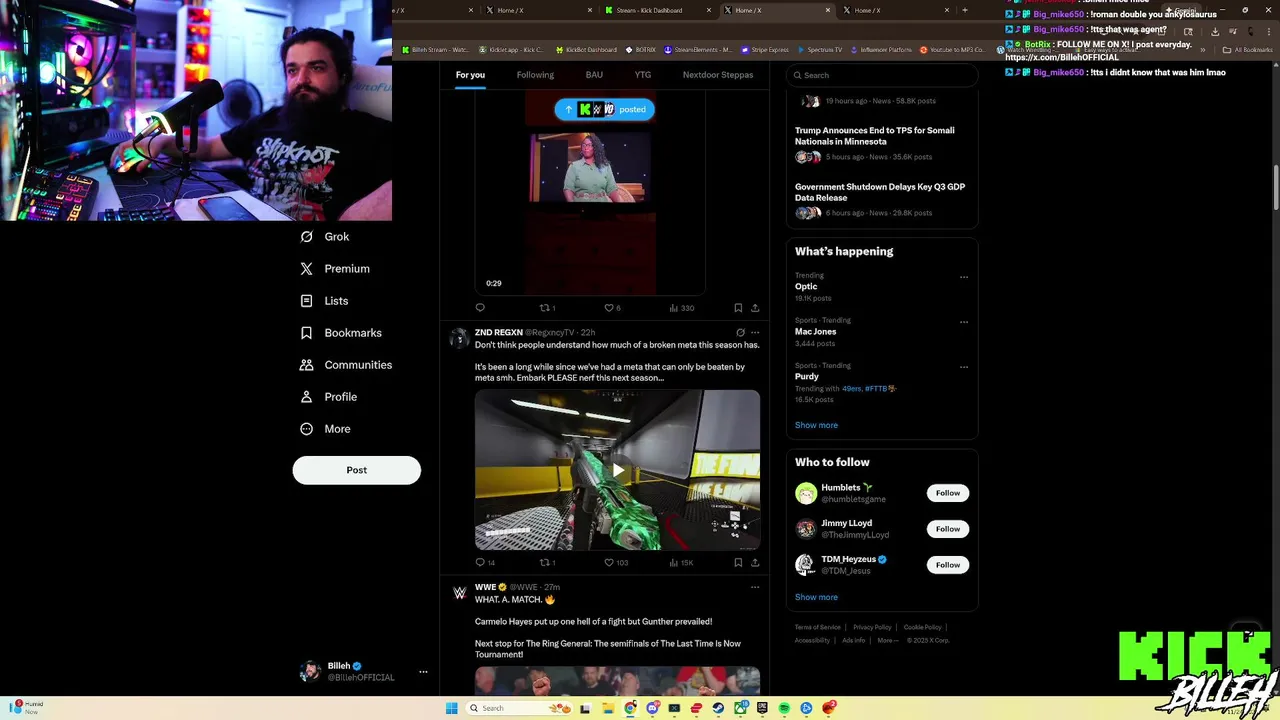View ZND REGXN post analytics 15K
The image size is (1280, 720).
click(x=681, y=563)
